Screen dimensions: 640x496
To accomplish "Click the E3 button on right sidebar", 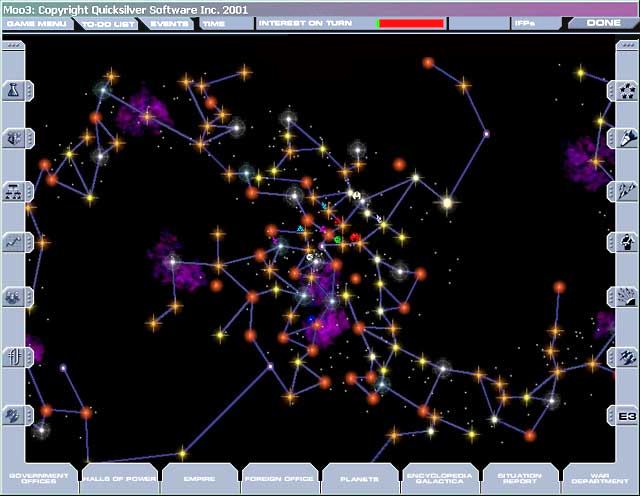I will coord(627,416).
